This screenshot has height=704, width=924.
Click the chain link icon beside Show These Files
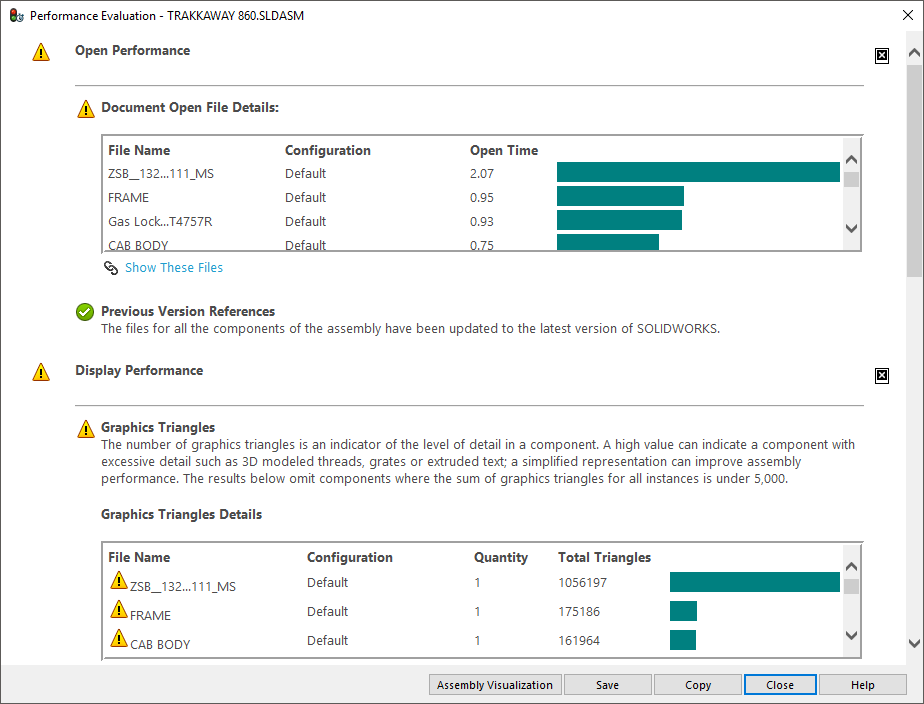111,268
